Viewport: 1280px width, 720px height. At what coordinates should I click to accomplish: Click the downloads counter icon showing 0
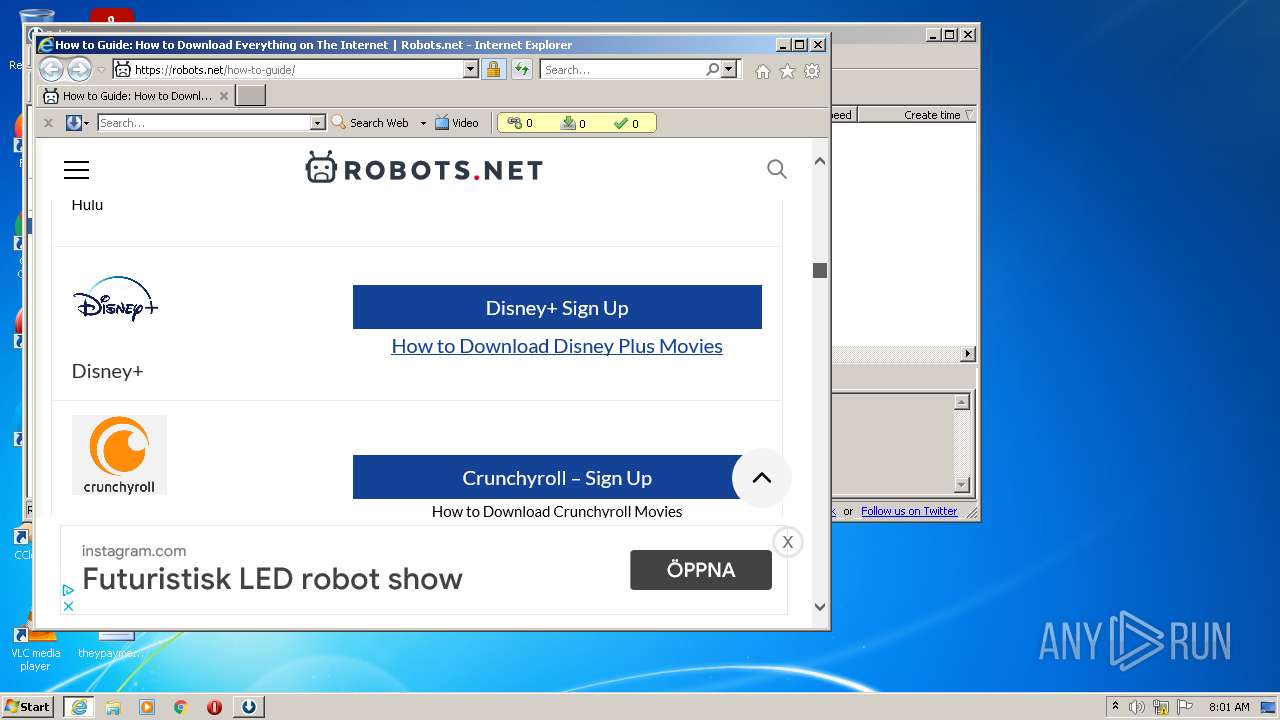[x=568, y=123]
